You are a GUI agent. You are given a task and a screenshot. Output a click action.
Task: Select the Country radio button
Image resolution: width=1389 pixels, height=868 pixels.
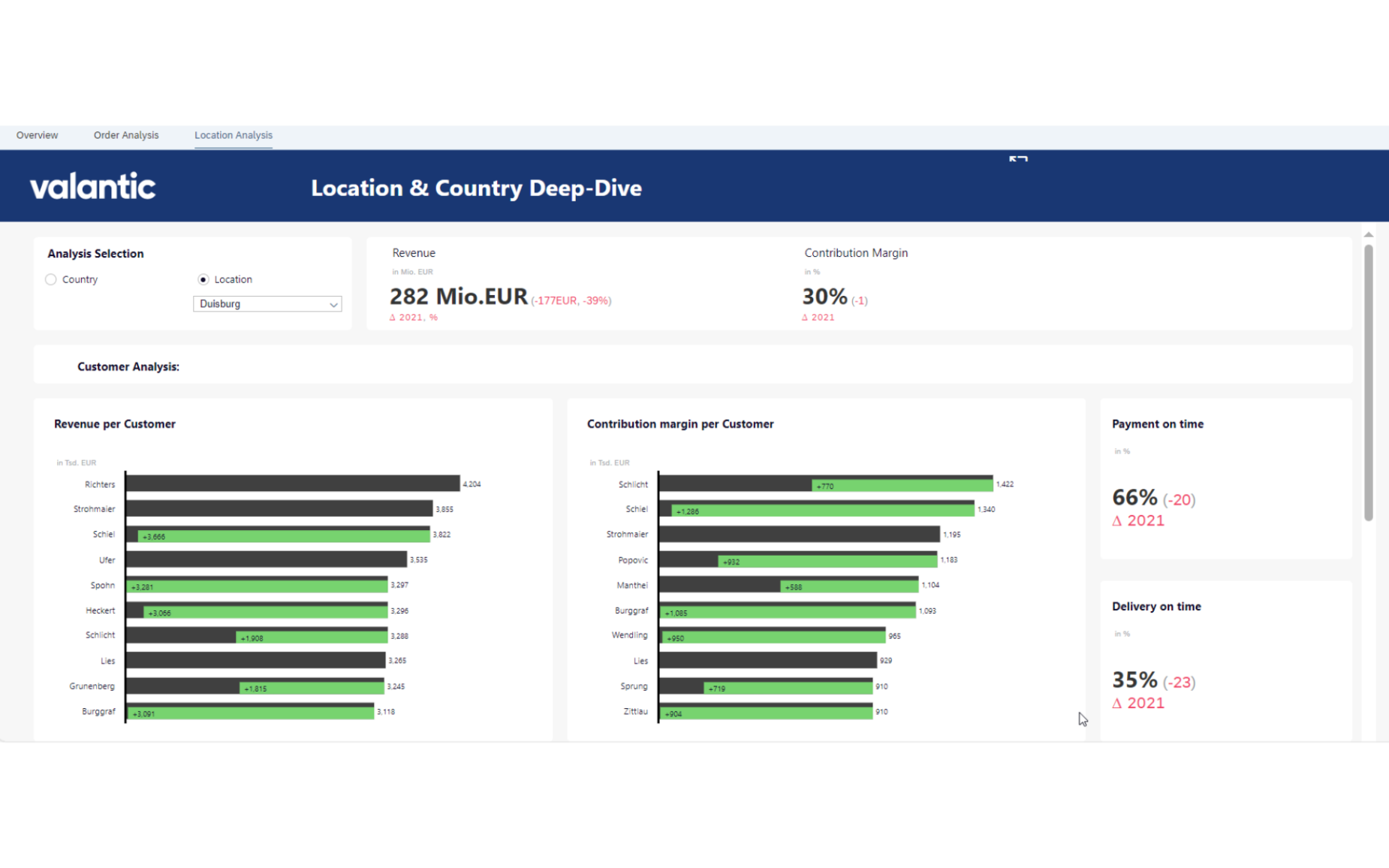(x=51, y=279)
